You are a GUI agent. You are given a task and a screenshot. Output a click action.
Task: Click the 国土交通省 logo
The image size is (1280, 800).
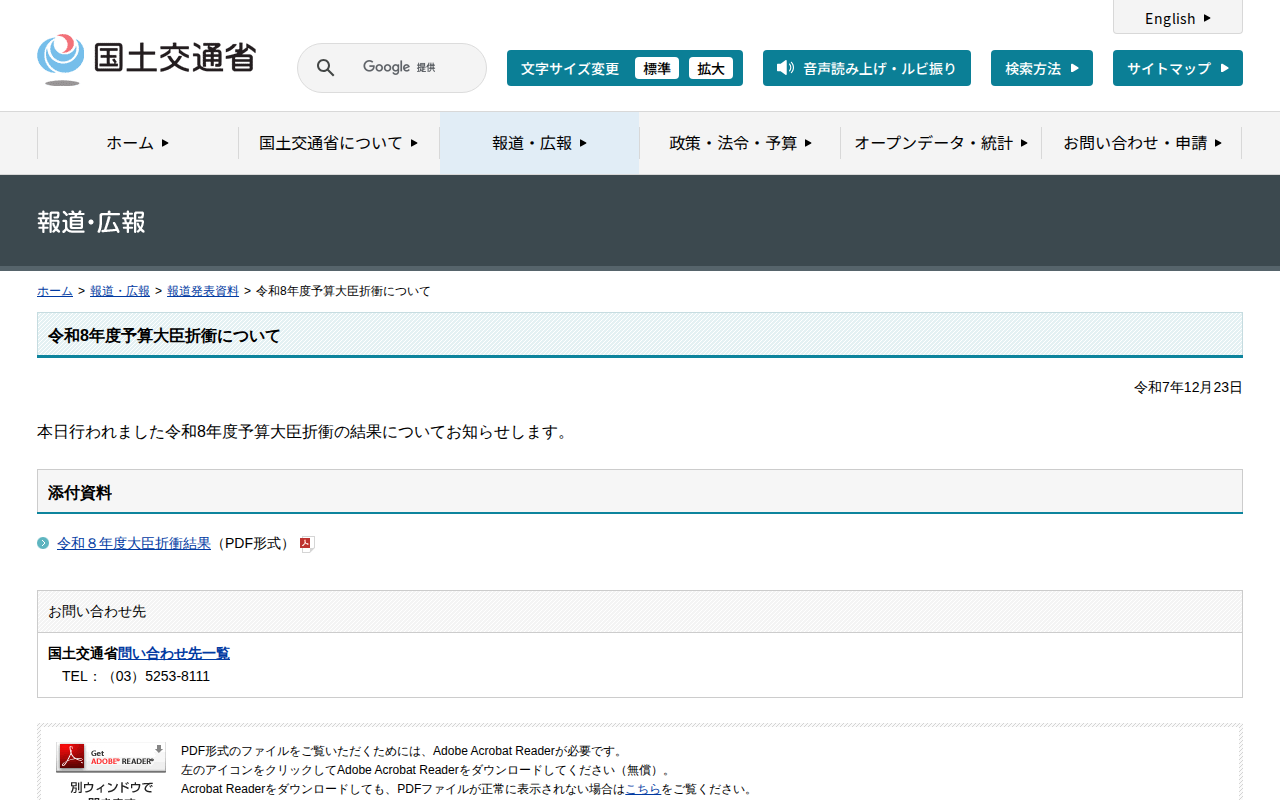146,59
